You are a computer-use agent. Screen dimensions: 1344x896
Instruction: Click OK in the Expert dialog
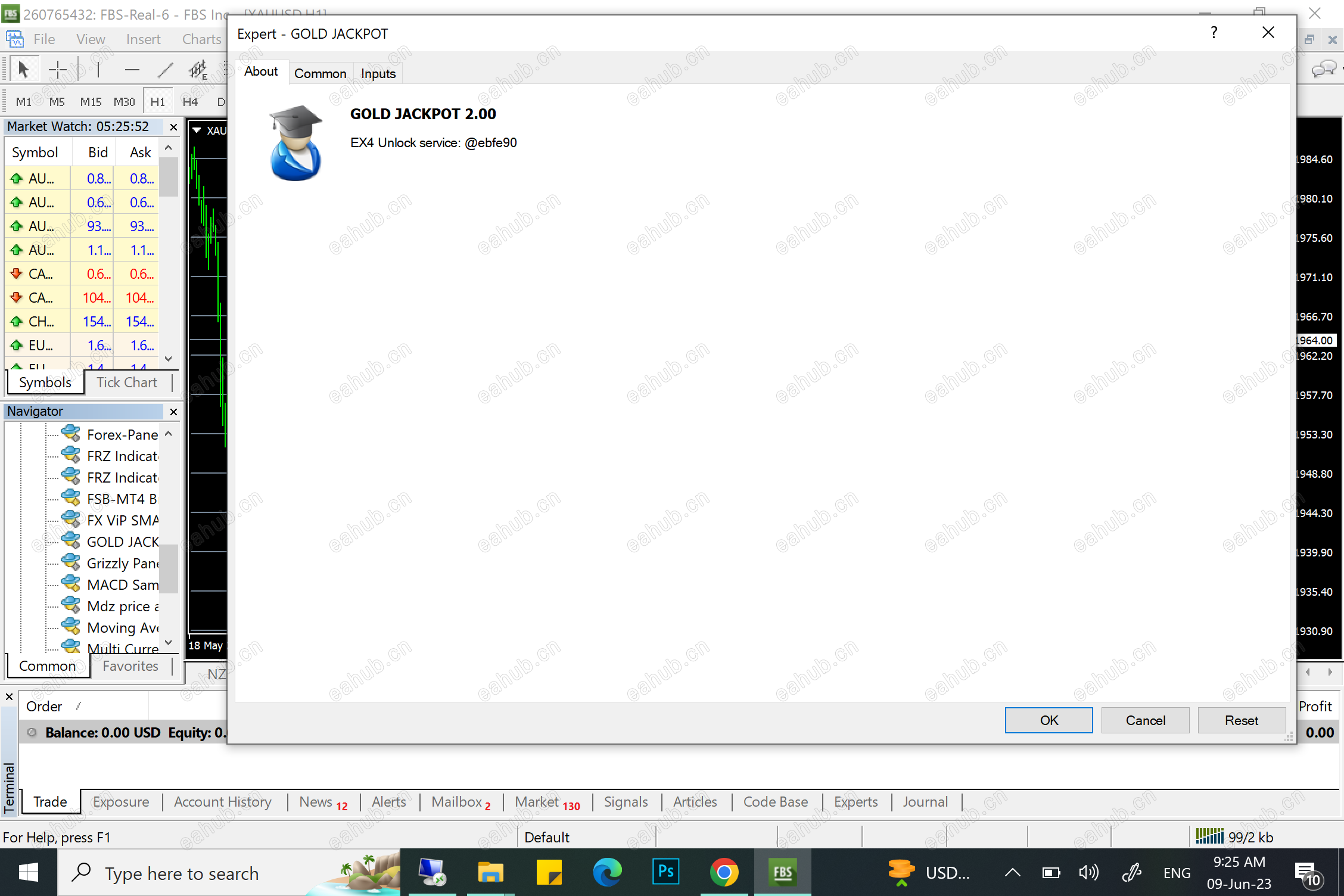pos(1049,720)
